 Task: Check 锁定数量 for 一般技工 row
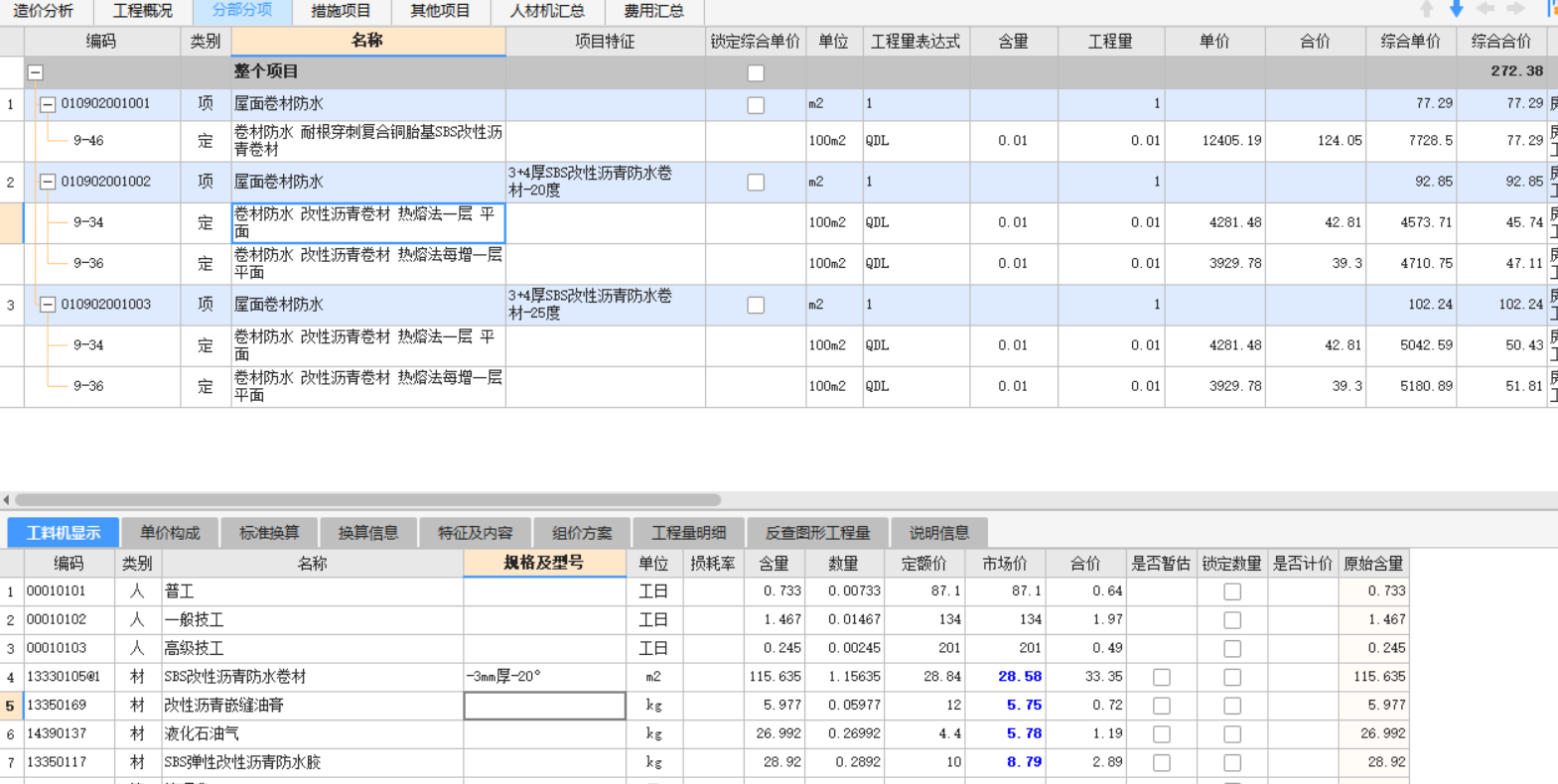1232,620
